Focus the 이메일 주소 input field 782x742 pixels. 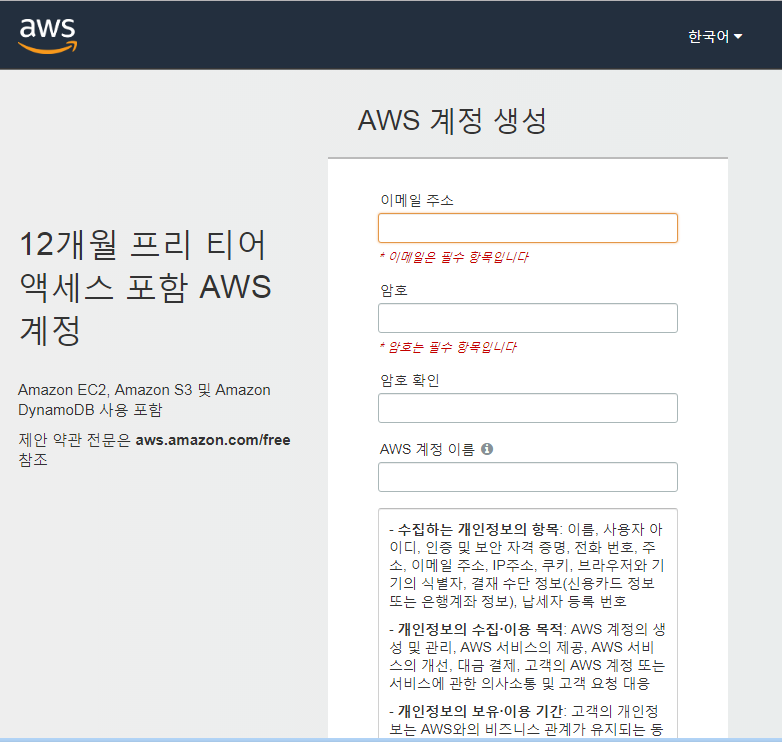click(x=528, y=228)
